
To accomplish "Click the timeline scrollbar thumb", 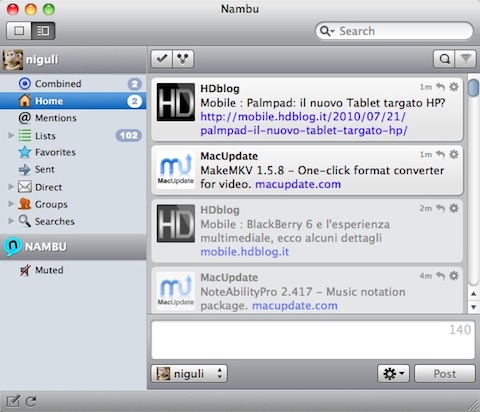I will pyautogui.click(x=473, y=88).
